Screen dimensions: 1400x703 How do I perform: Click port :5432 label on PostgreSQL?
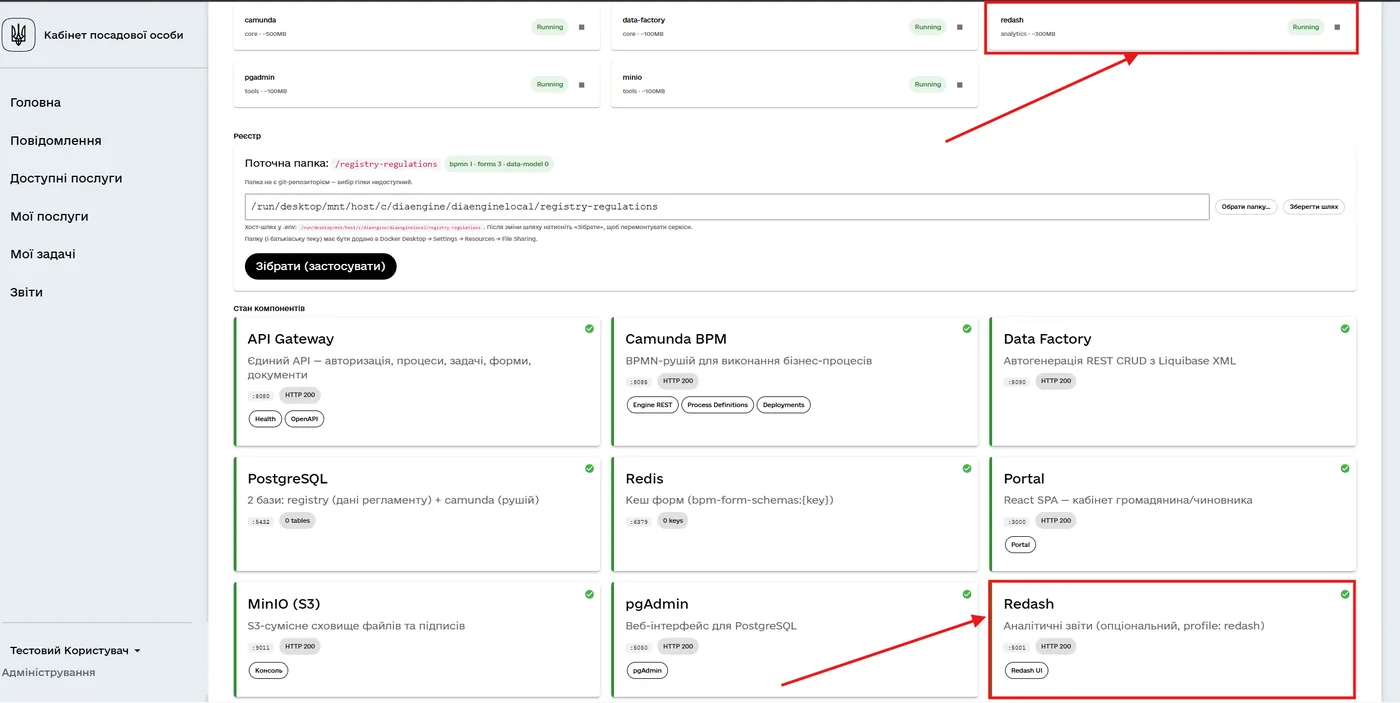tap(261, 522)
